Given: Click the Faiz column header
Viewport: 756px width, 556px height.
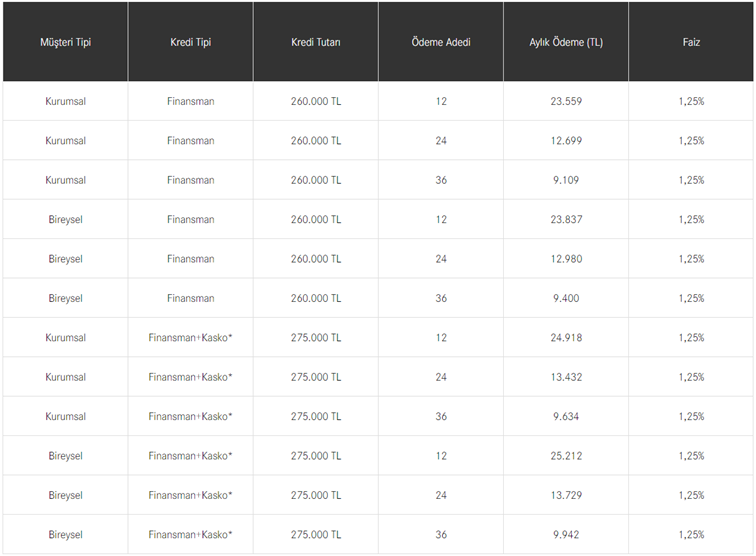Looking at the screenshot, I should [691, 43].
